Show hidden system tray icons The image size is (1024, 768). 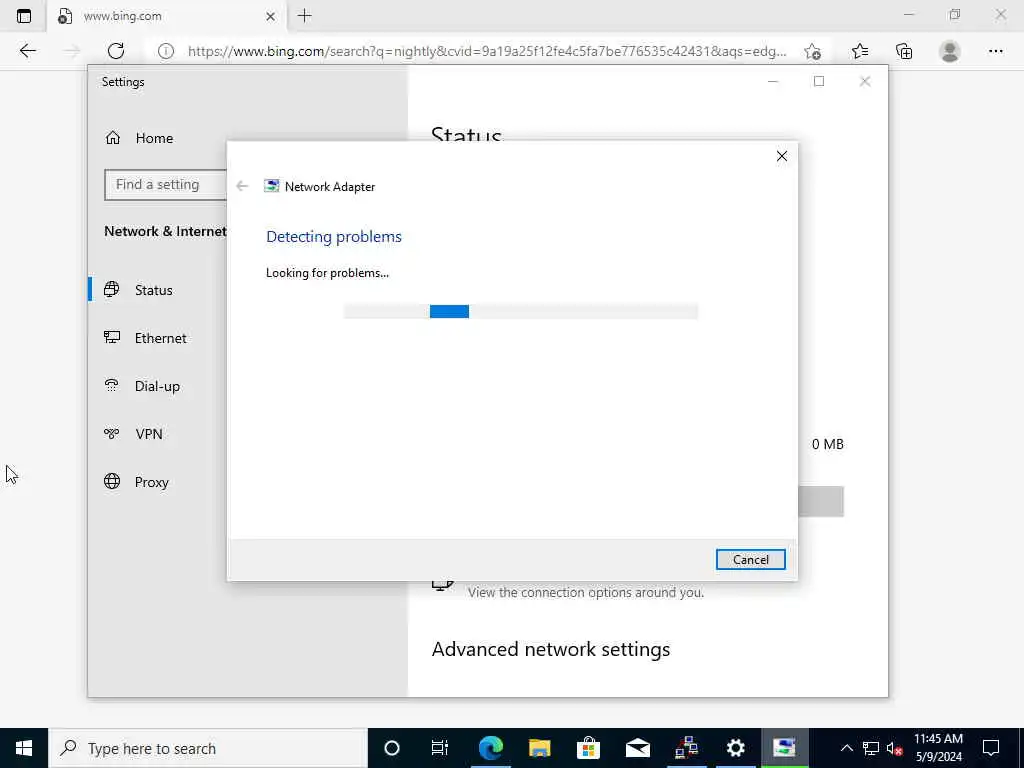tap(846, 748)
